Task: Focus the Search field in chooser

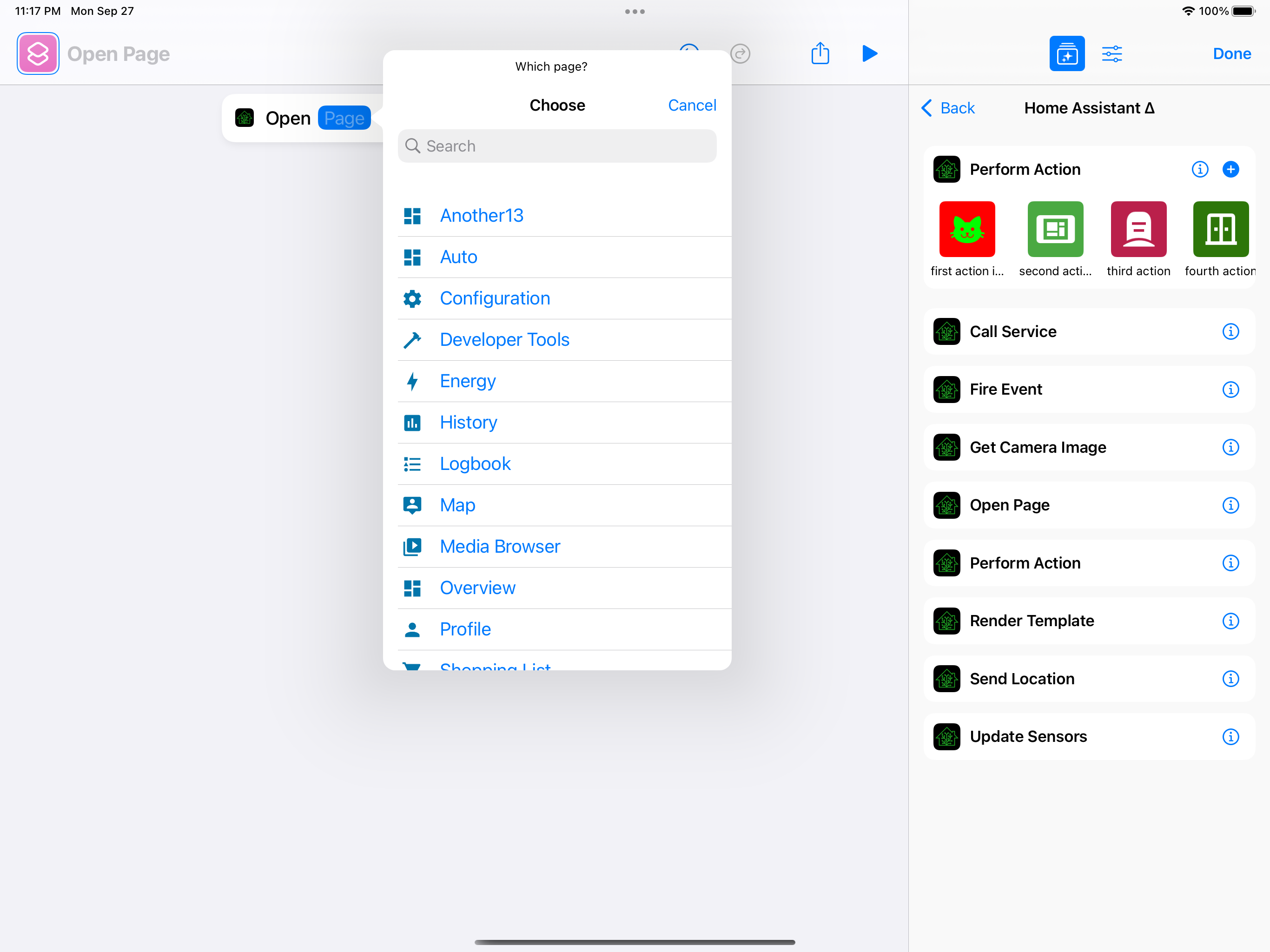Action: tap(557, 146)
